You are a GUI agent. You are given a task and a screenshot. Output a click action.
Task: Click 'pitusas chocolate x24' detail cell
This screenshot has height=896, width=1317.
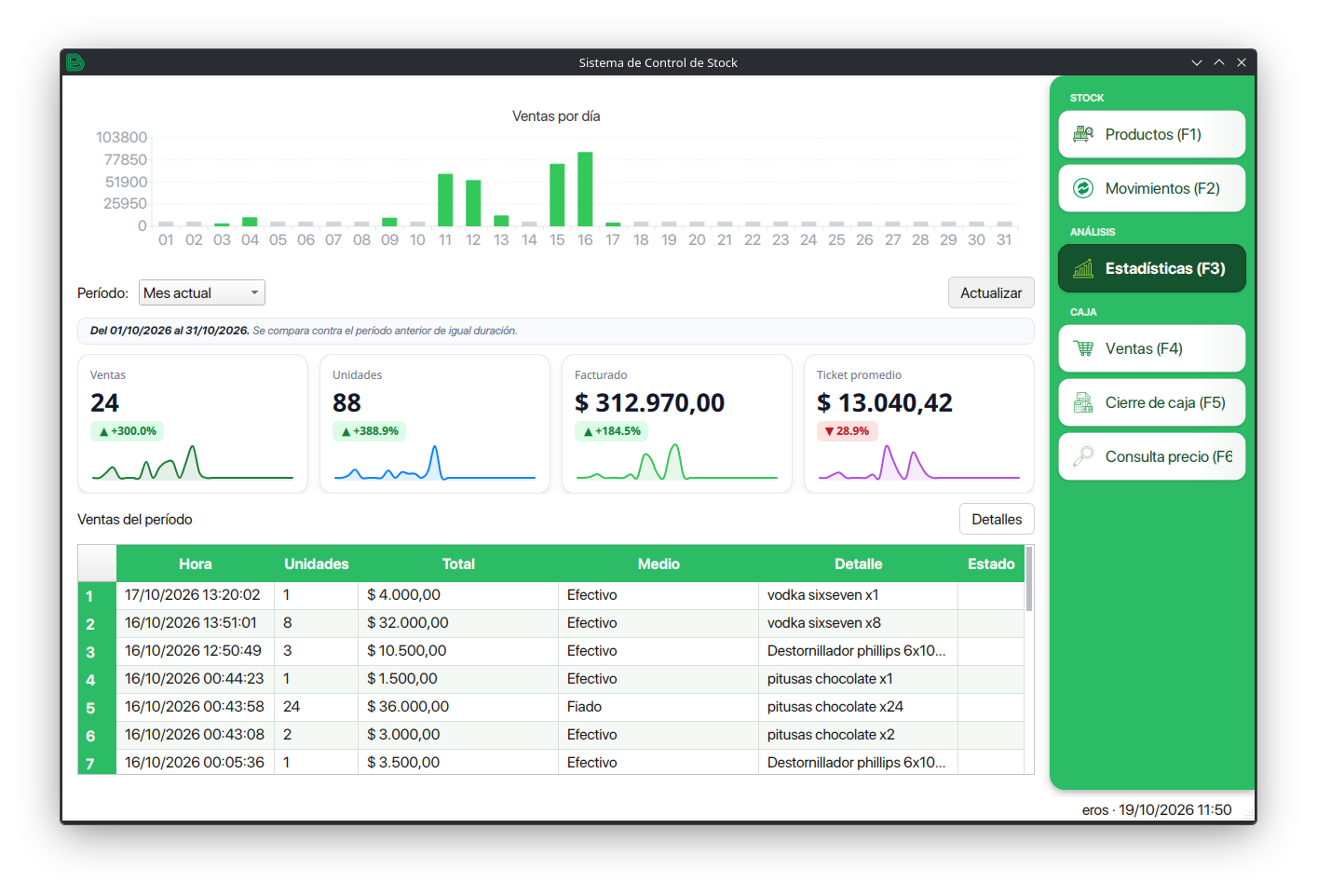(x=859, y=707)
